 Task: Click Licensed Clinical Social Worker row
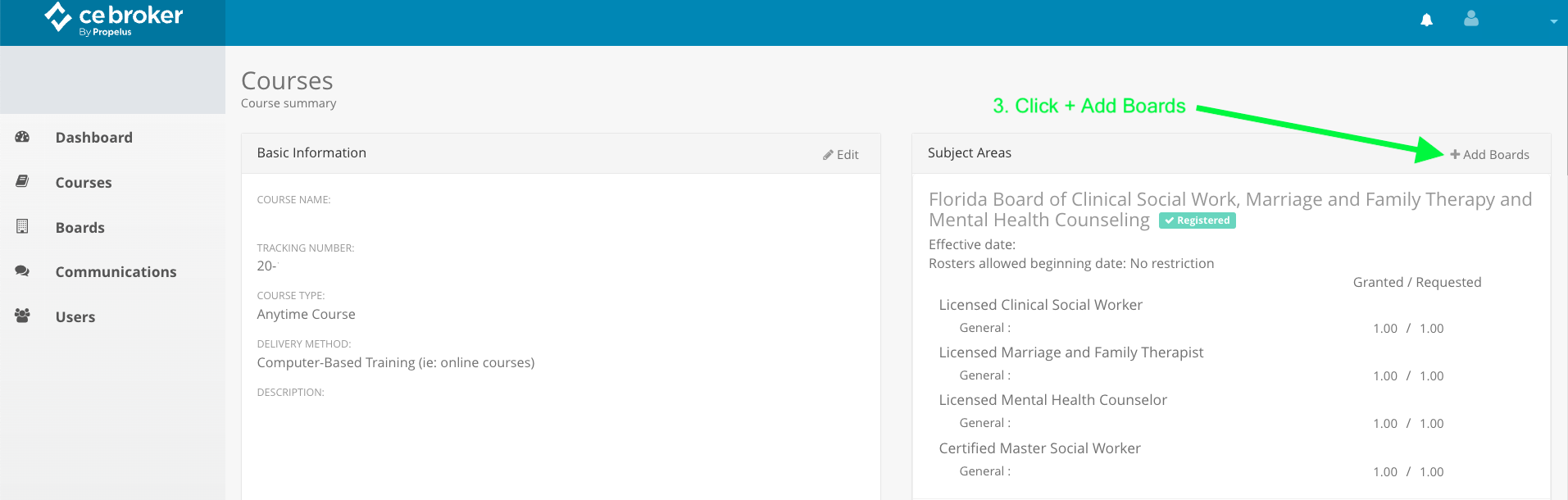(1040, 305)
